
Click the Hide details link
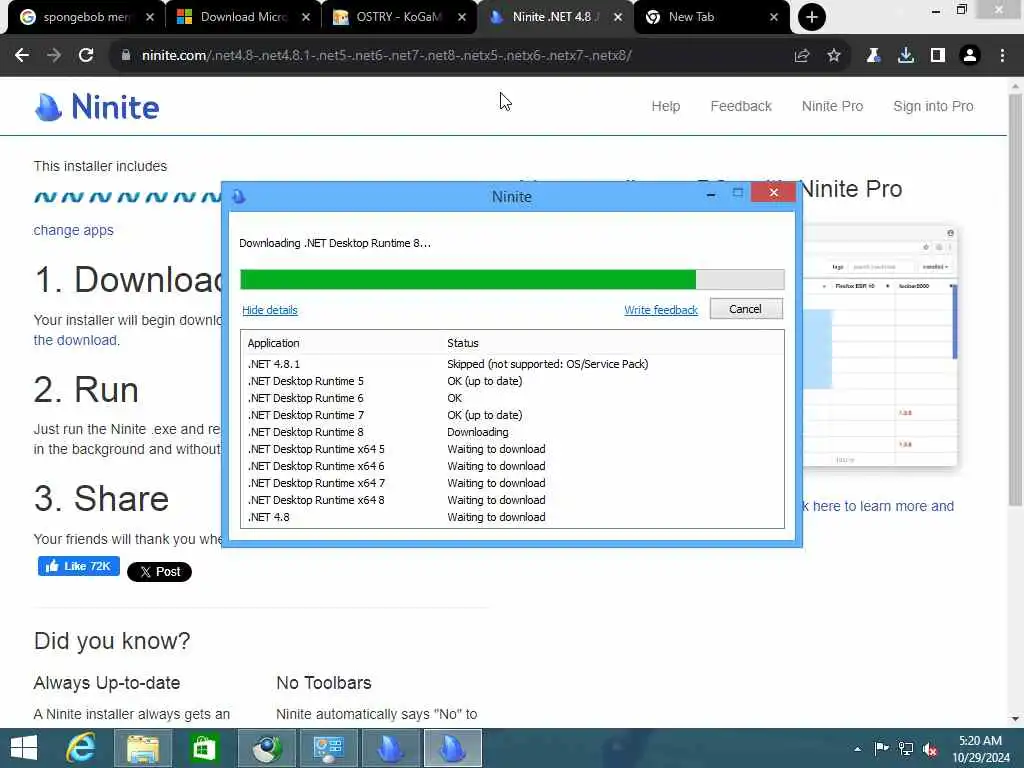(270, 310)
